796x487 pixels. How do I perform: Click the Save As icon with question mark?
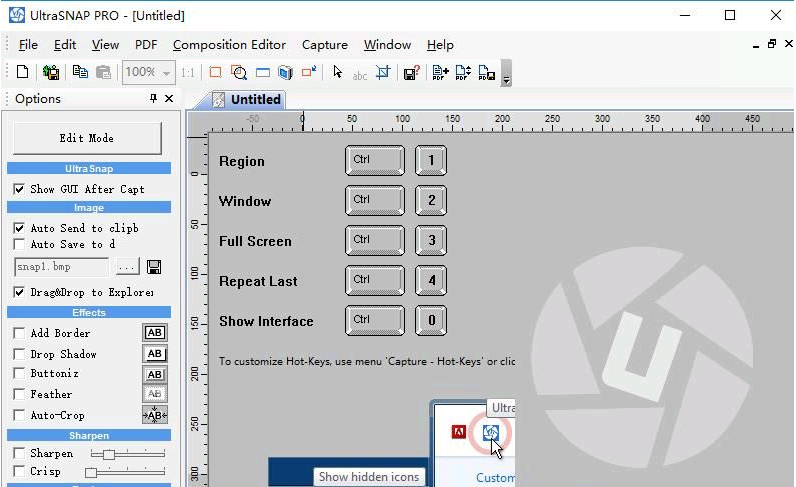[x=411, y=72]
